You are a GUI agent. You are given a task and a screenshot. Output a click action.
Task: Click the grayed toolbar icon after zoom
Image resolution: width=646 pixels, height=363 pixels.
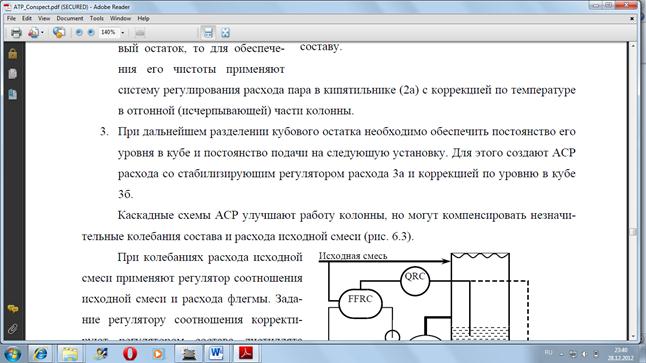(140, 33)
